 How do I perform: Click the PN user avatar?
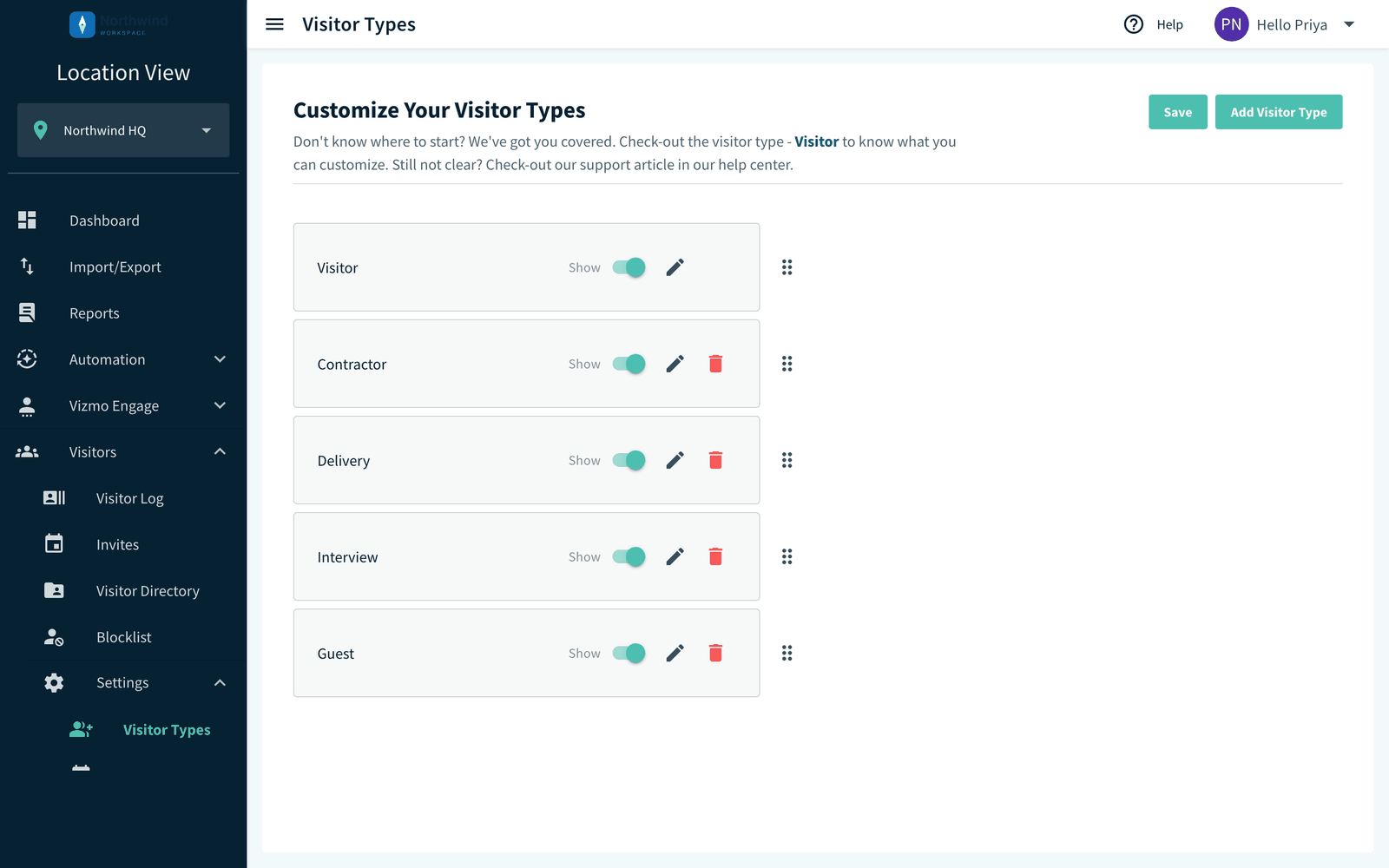pyautogui.click(x=1231, y=24)
